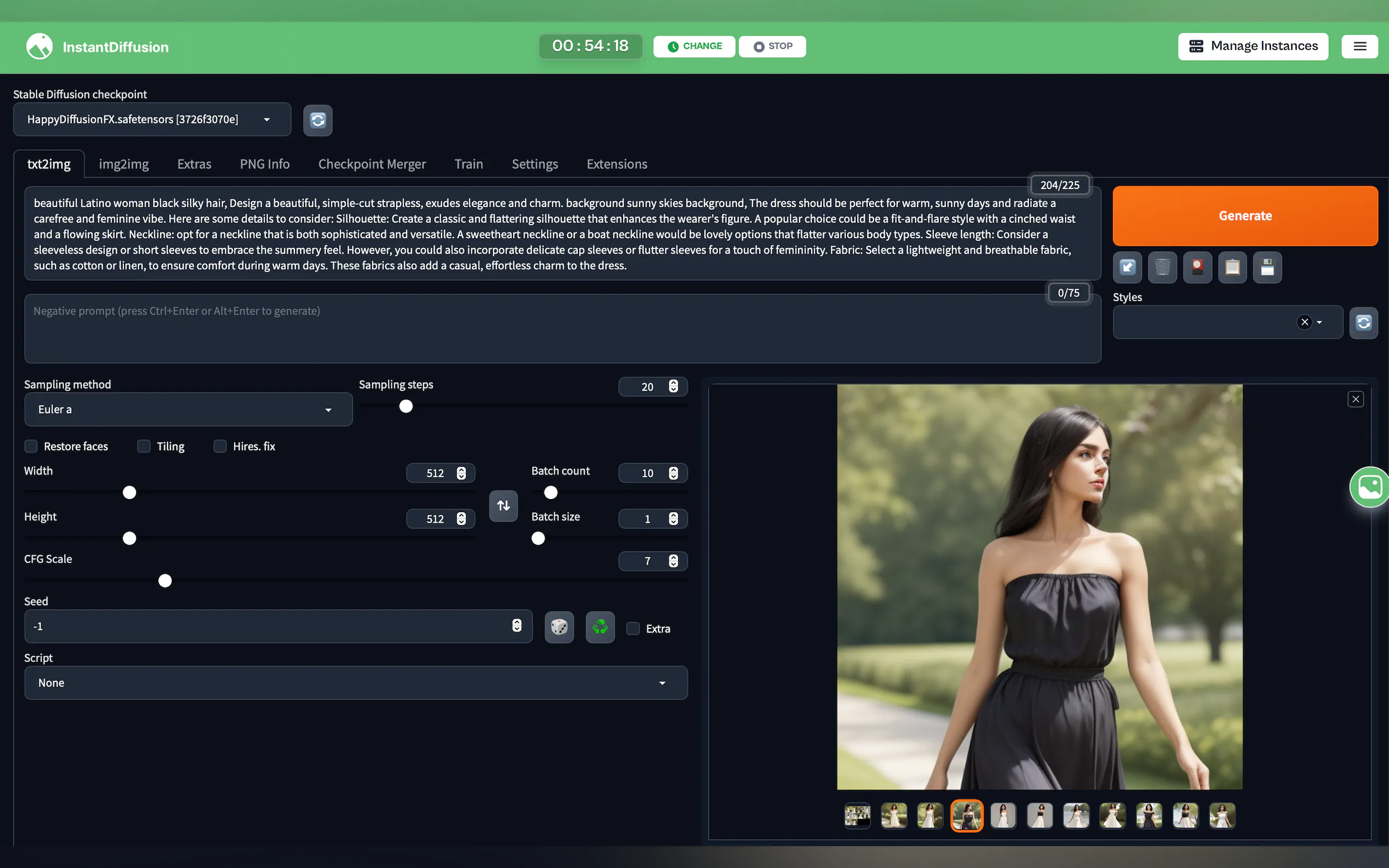Open the checkpoint model dropdown
Image resolution: width=1389 pixels, height=868 pixels.
click(151, 119)
